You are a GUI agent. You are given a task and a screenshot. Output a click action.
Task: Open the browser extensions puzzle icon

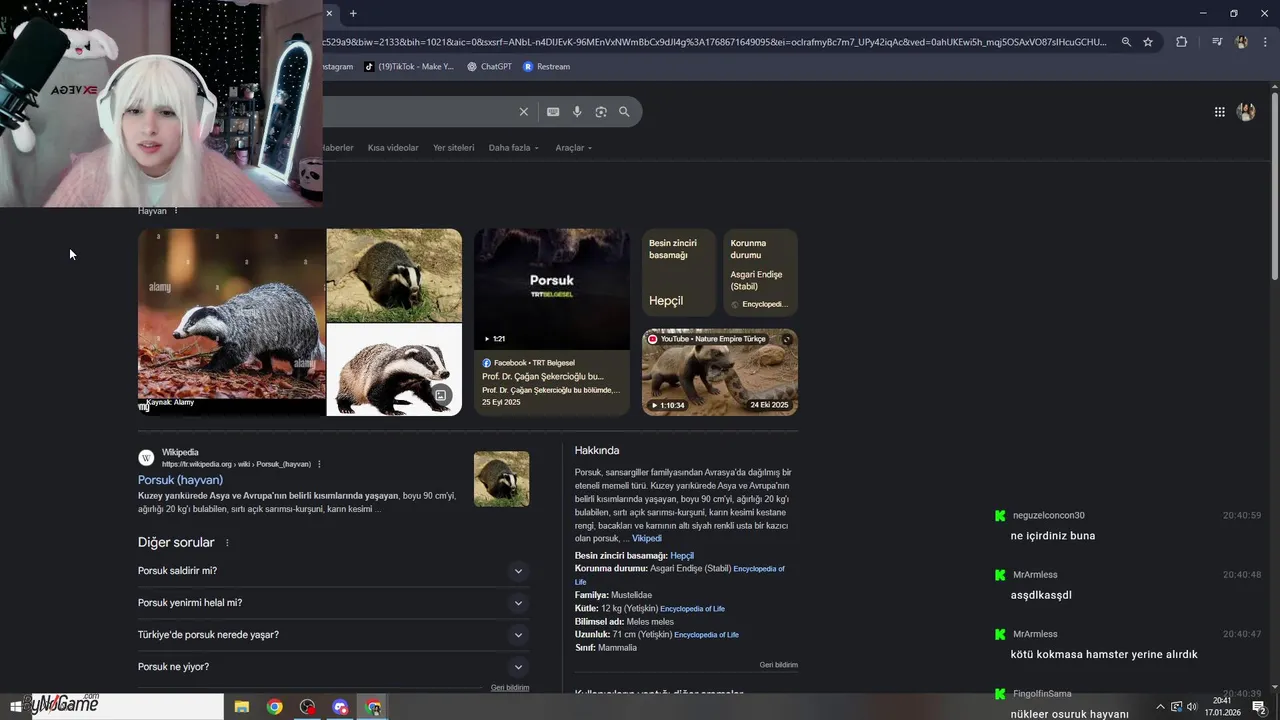[x=1181, y=42]
